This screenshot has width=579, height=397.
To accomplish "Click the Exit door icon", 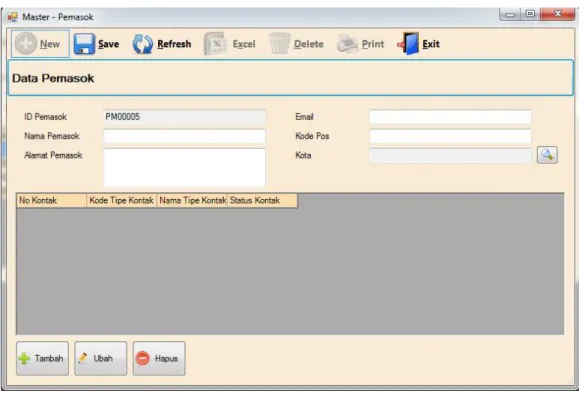I will pyautogui.click(x=408, y=44).
